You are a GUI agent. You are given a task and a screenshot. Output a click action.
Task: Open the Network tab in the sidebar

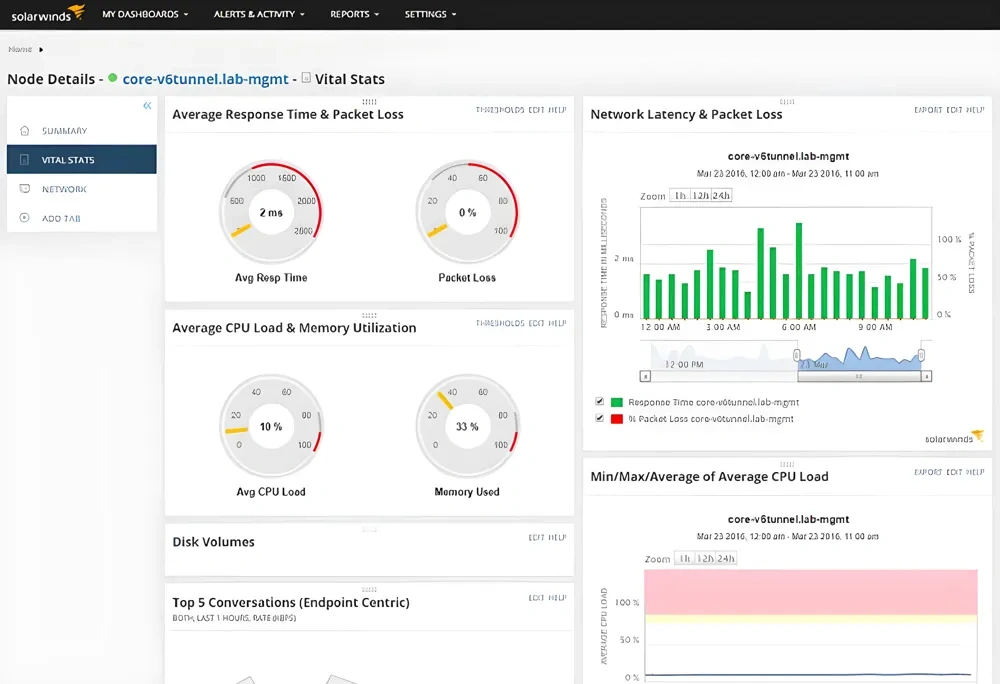click(x=82, y=189)
